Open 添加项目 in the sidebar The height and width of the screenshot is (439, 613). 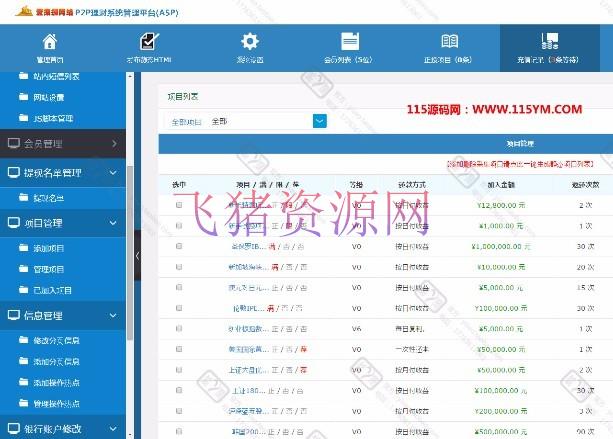pyautogui.click(x=50, y=246)
